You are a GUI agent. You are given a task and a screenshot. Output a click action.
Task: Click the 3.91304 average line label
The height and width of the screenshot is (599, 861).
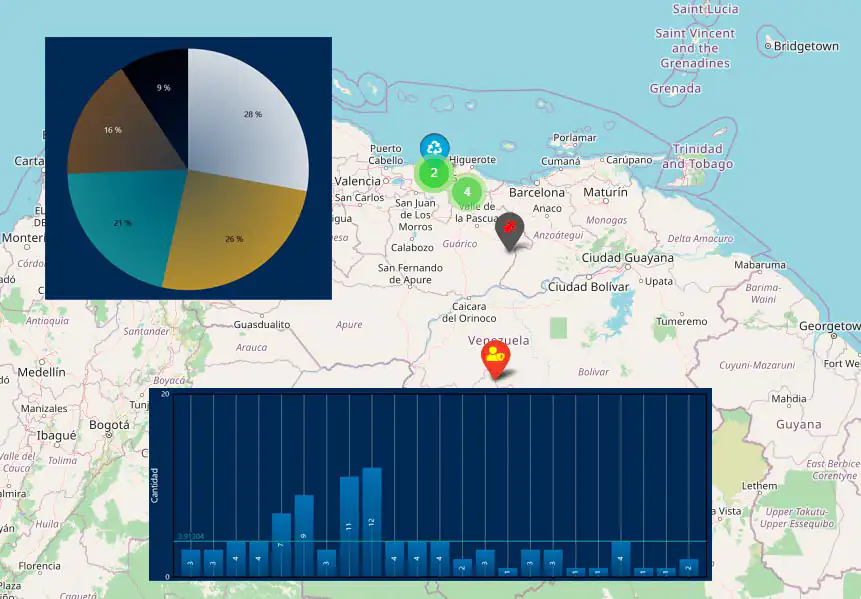point(191,537)
